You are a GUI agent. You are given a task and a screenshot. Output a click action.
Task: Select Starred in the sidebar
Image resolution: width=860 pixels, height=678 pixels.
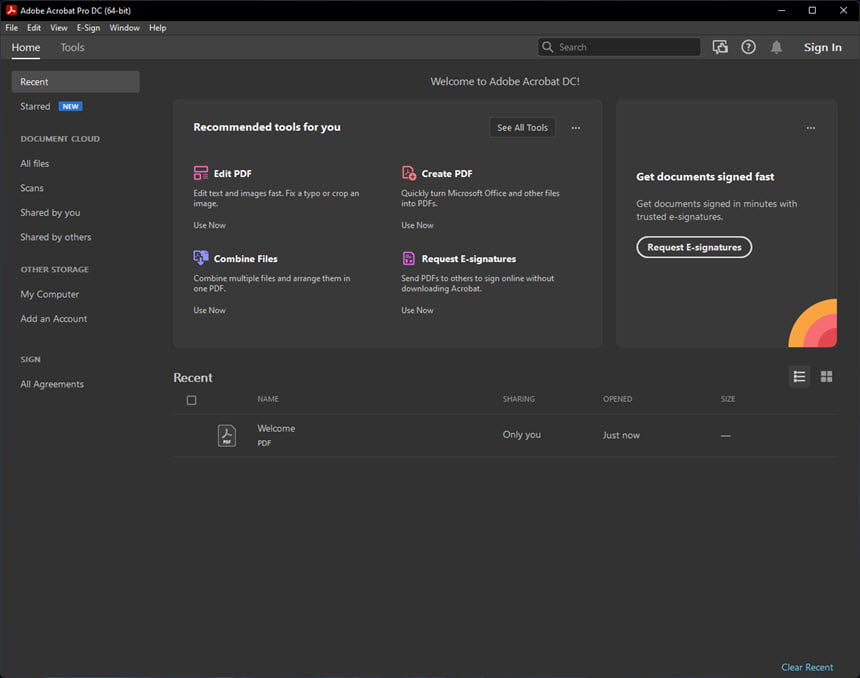point(35,106)
